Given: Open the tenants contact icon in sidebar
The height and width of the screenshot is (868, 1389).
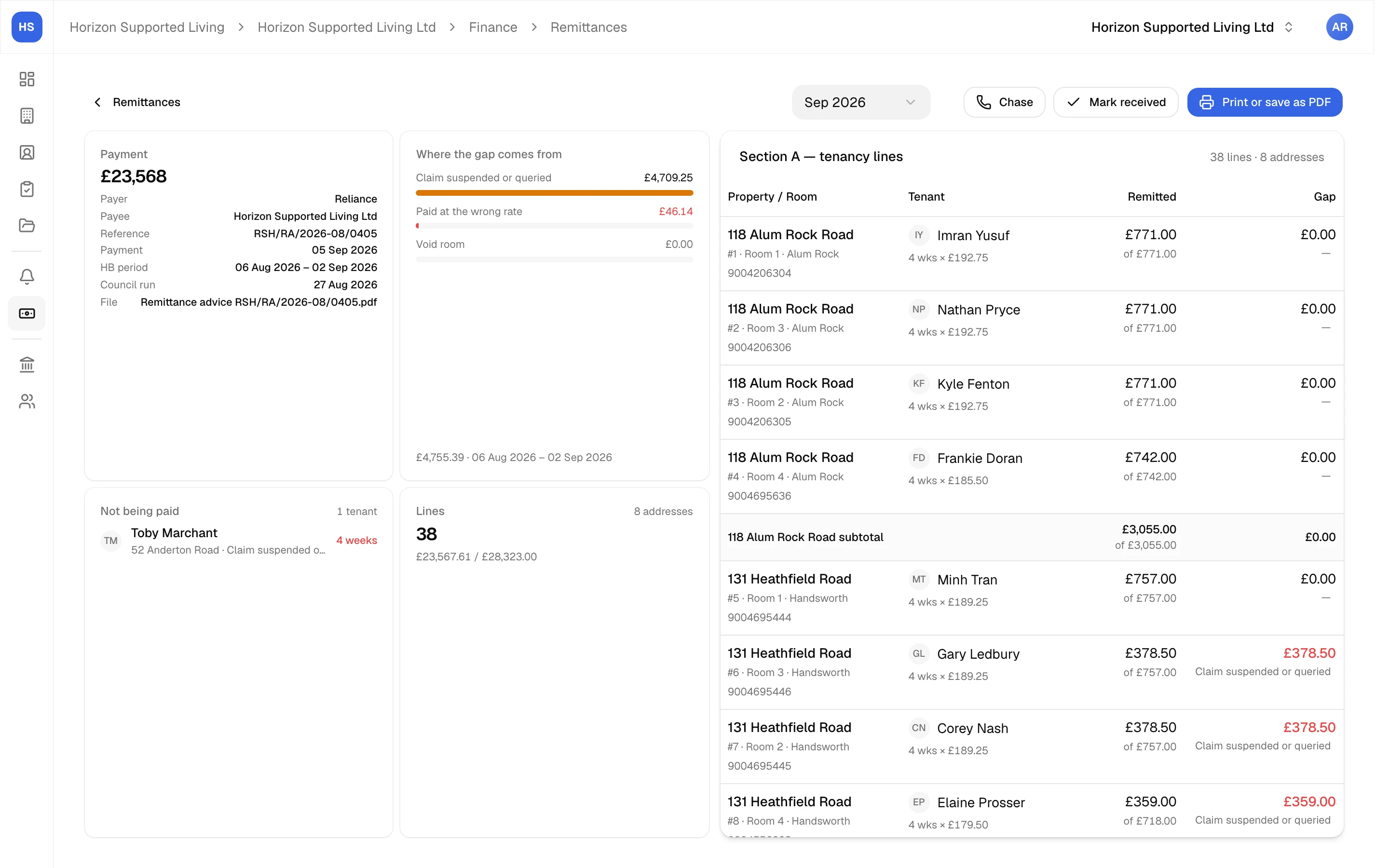Looking at the screenshot, I should pyautogui.click(x=27, y=152).
